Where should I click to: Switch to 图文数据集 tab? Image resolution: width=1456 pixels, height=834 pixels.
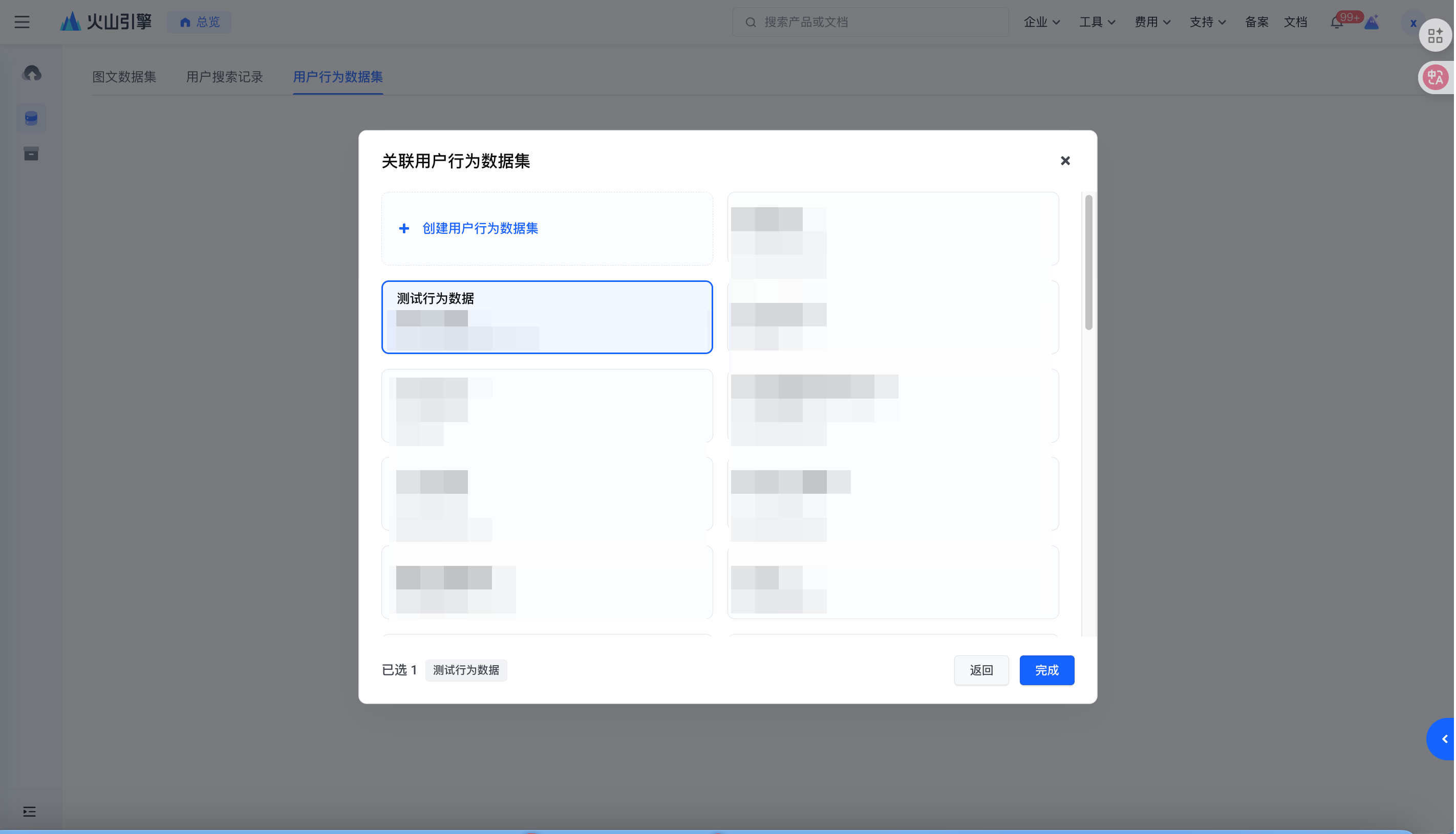[x=124, y=77]
